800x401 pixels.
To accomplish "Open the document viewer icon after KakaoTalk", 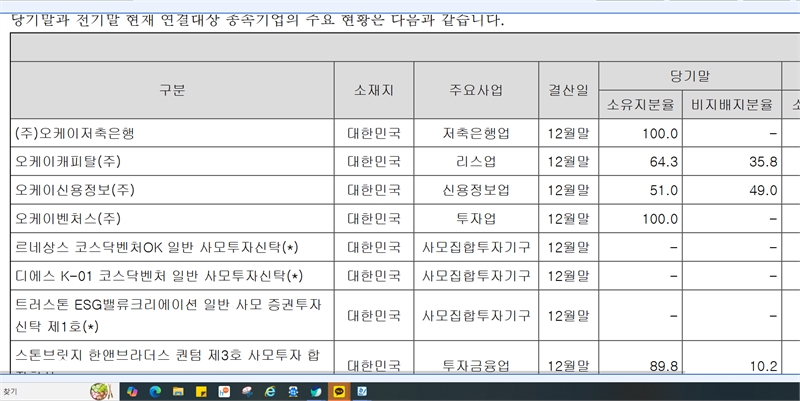I will pos(362,391).
